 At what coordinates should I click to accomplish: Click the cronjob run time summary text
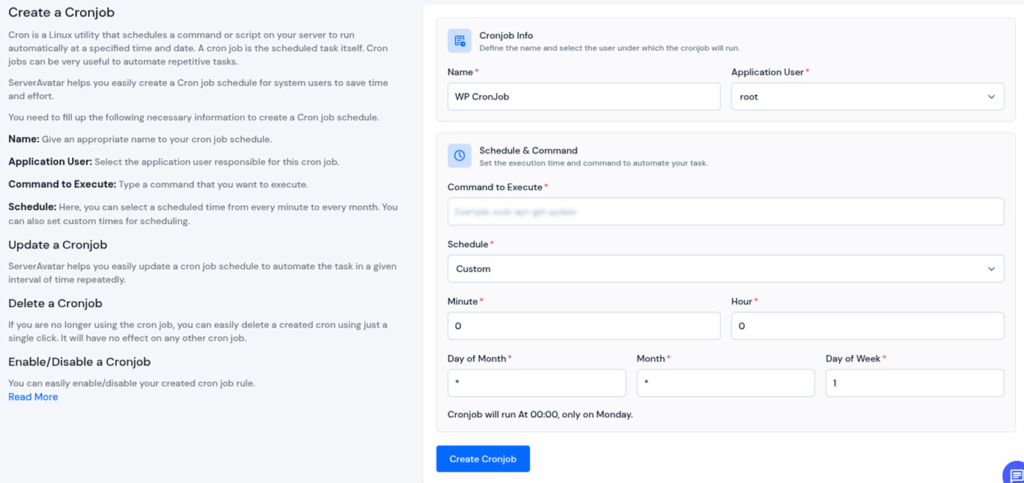click(x=540, y=414)
